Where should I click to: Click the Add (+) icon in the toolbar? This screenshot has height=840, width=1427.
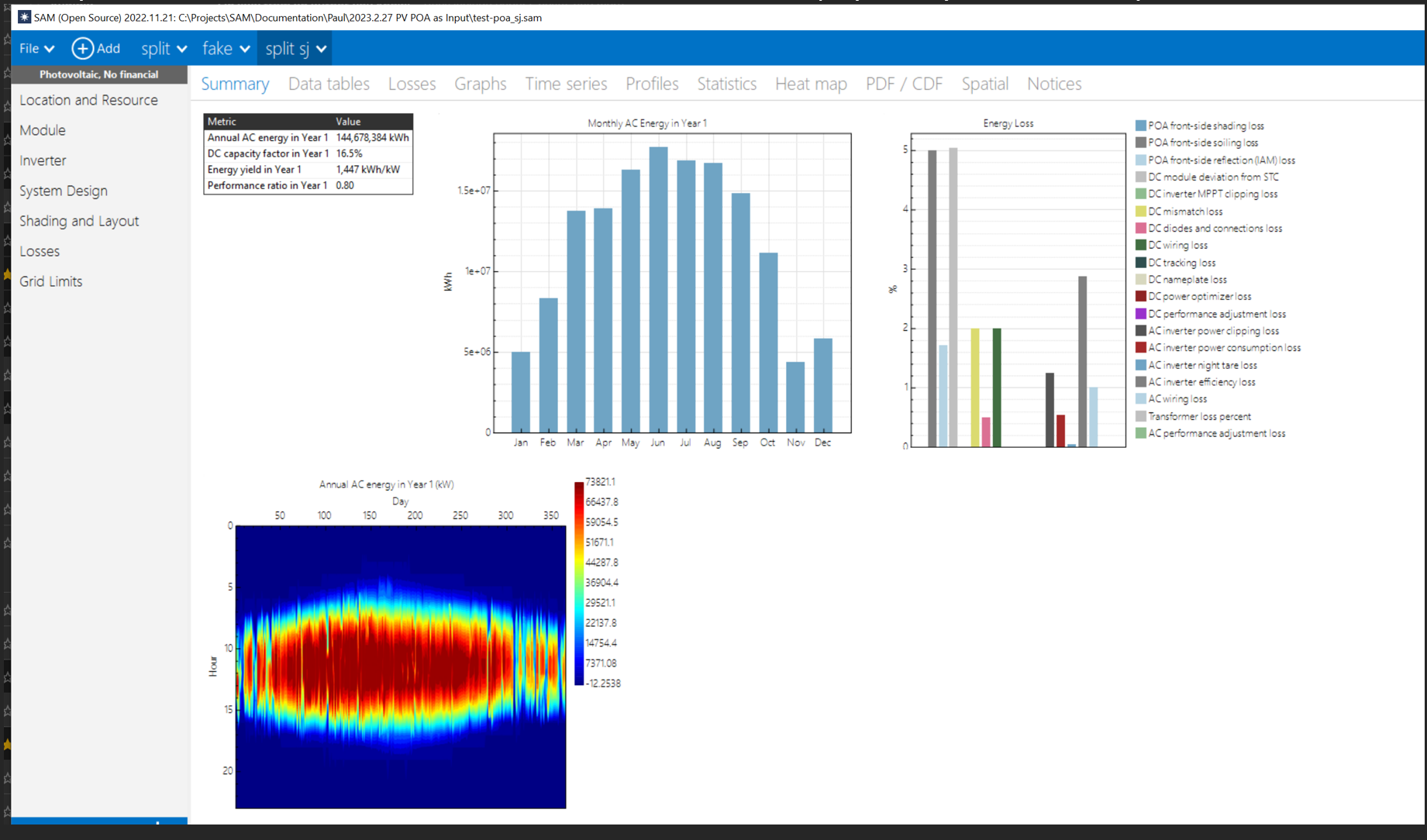81,48
